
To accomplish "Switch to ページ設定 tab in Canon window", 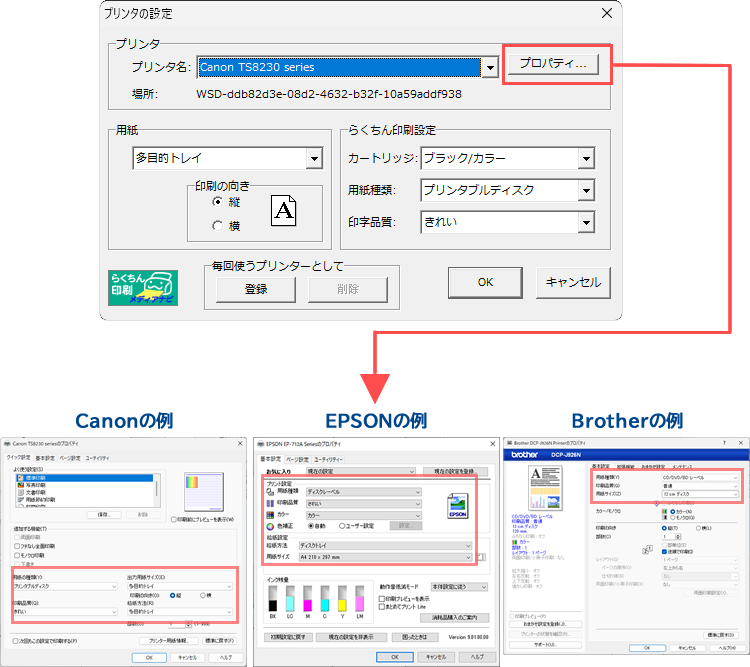I will (70, 458).
